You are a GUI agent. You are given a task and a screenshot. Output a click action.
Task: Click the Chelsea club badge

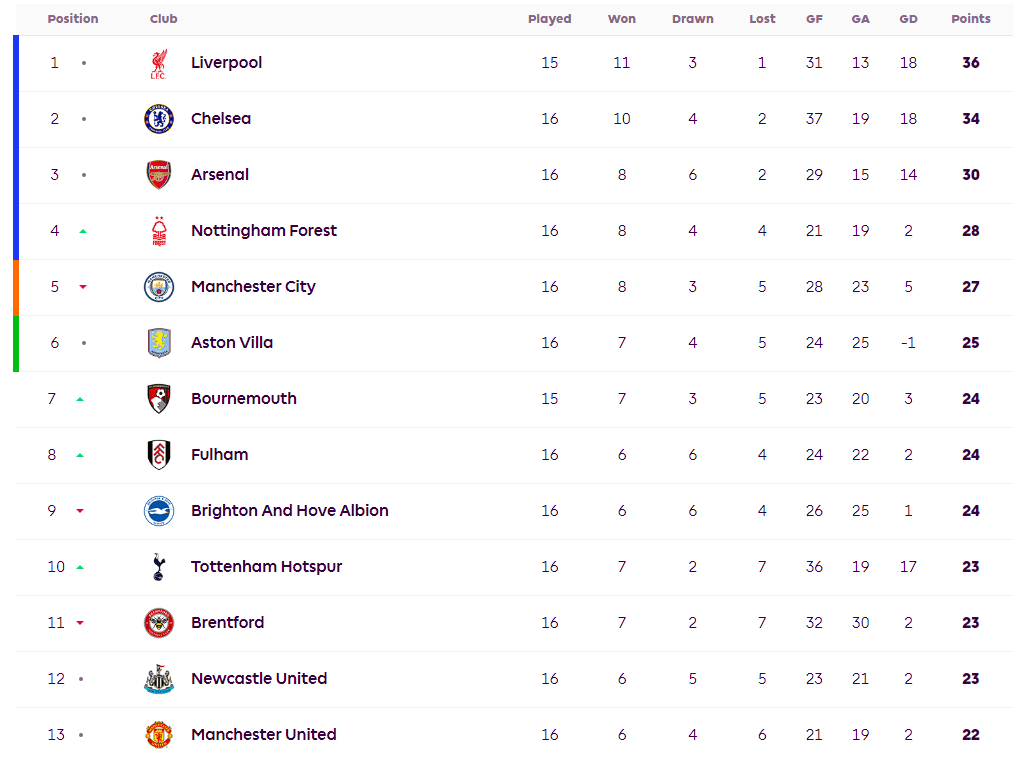[158, 119]
